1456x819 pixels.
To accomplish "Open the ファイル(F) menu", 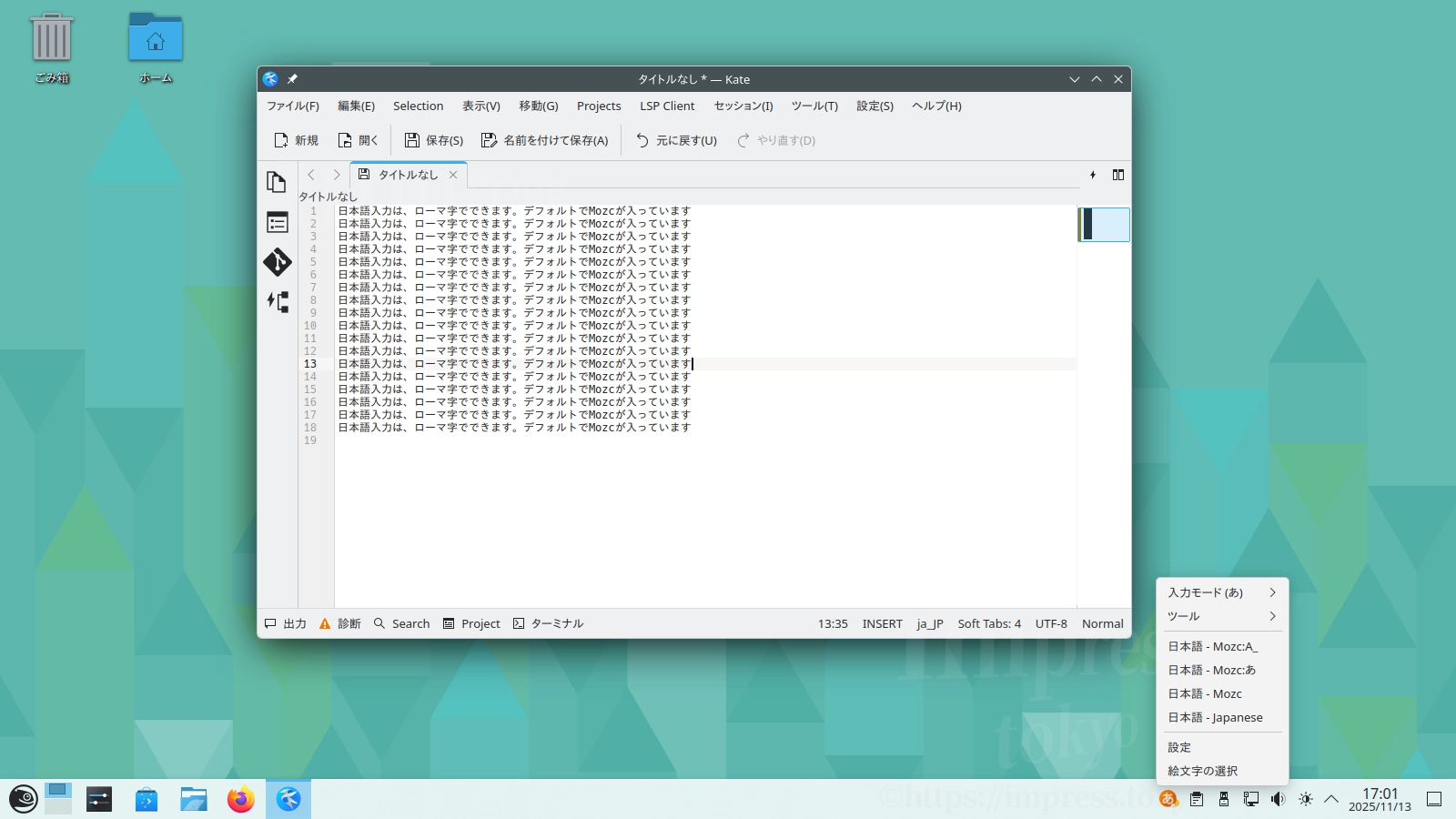I will click(293, 106).
